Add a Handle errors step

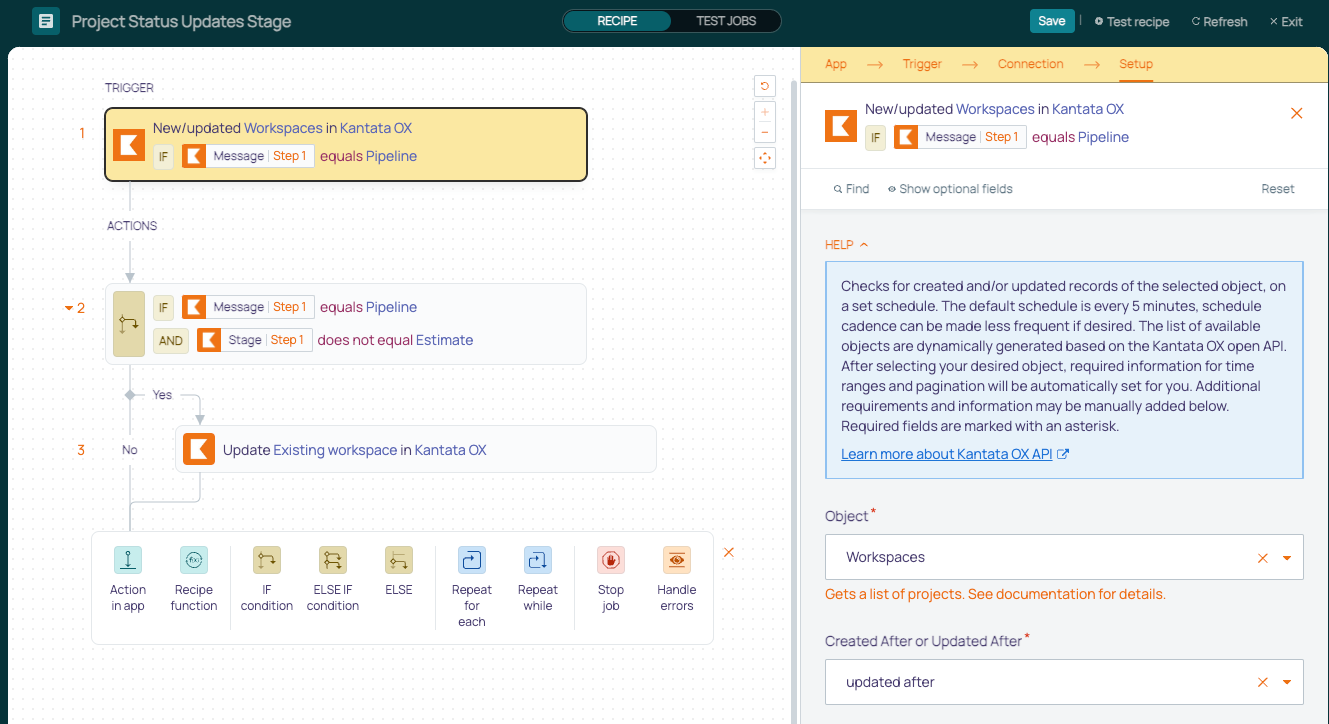677,579
